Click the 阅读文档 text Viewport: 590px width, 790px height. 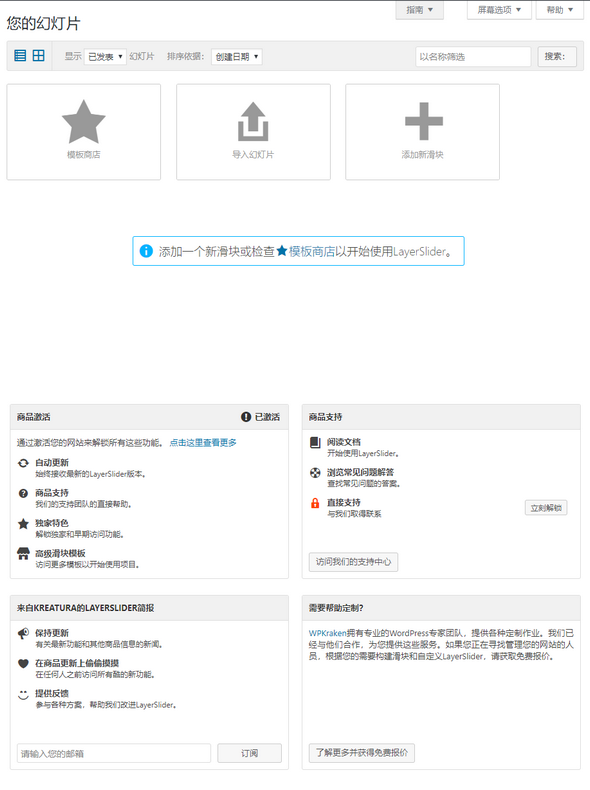[344, 442]
